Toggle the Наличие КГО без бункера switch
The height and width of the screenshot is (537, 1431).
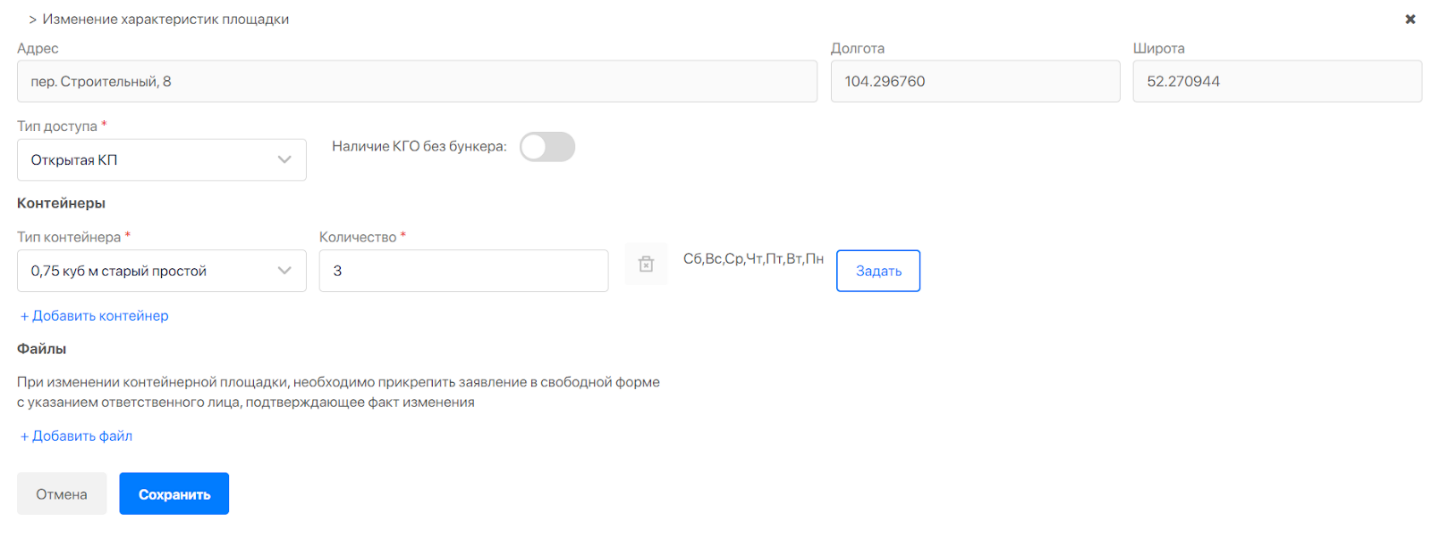547,147
